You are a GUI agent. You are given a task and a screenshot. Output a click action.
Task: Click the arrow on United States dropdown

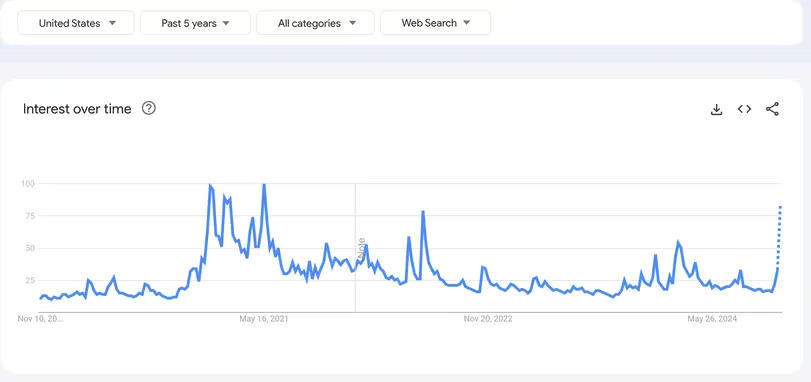coord(112,23)
